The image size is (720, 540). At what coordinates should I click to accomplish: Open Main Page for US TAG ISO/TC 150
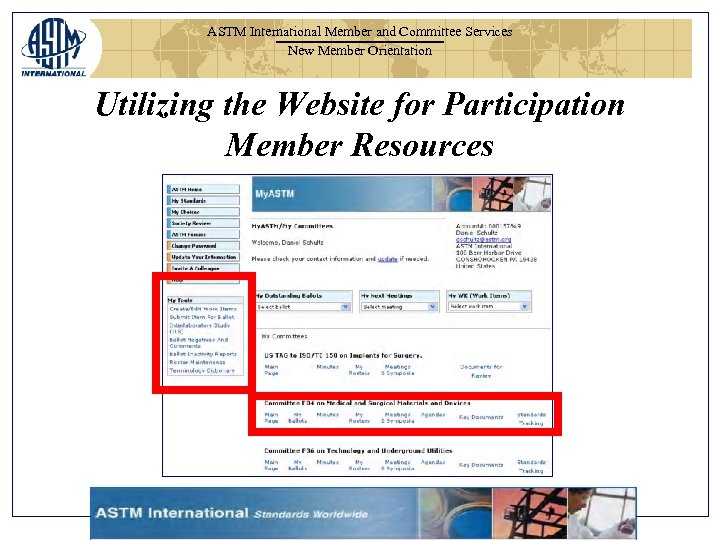[x=271, y=370]
